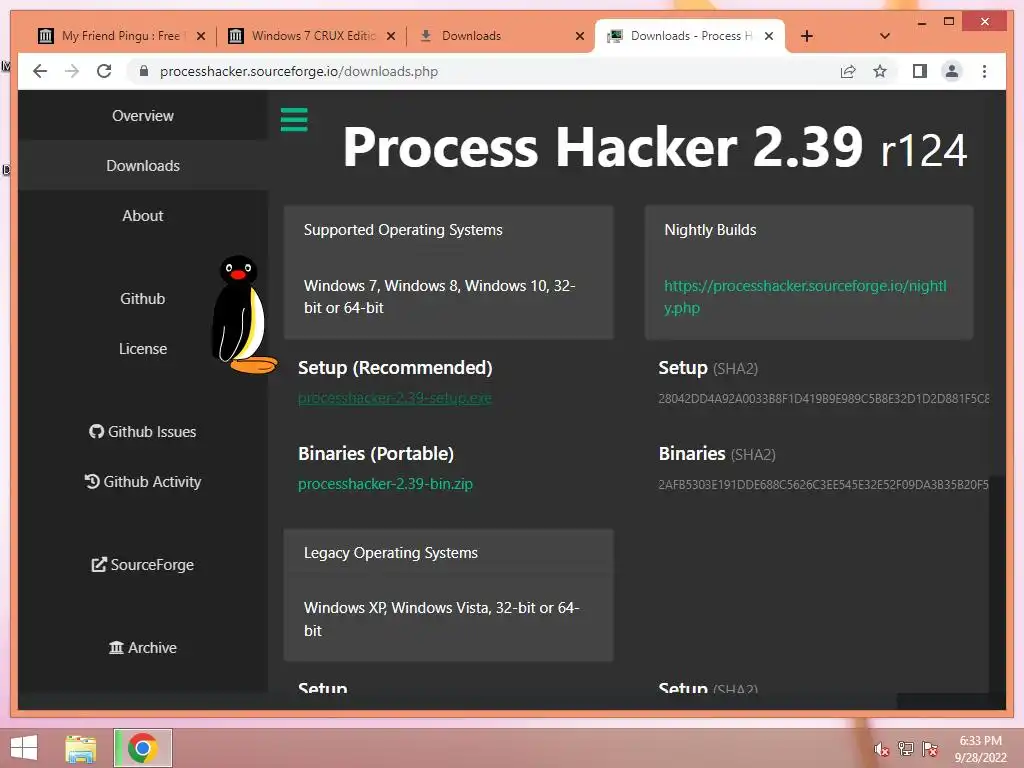Viewport: 1024px width, 768px height.
Task: Toggle the browser side panel icon
Action: point(920,71)
